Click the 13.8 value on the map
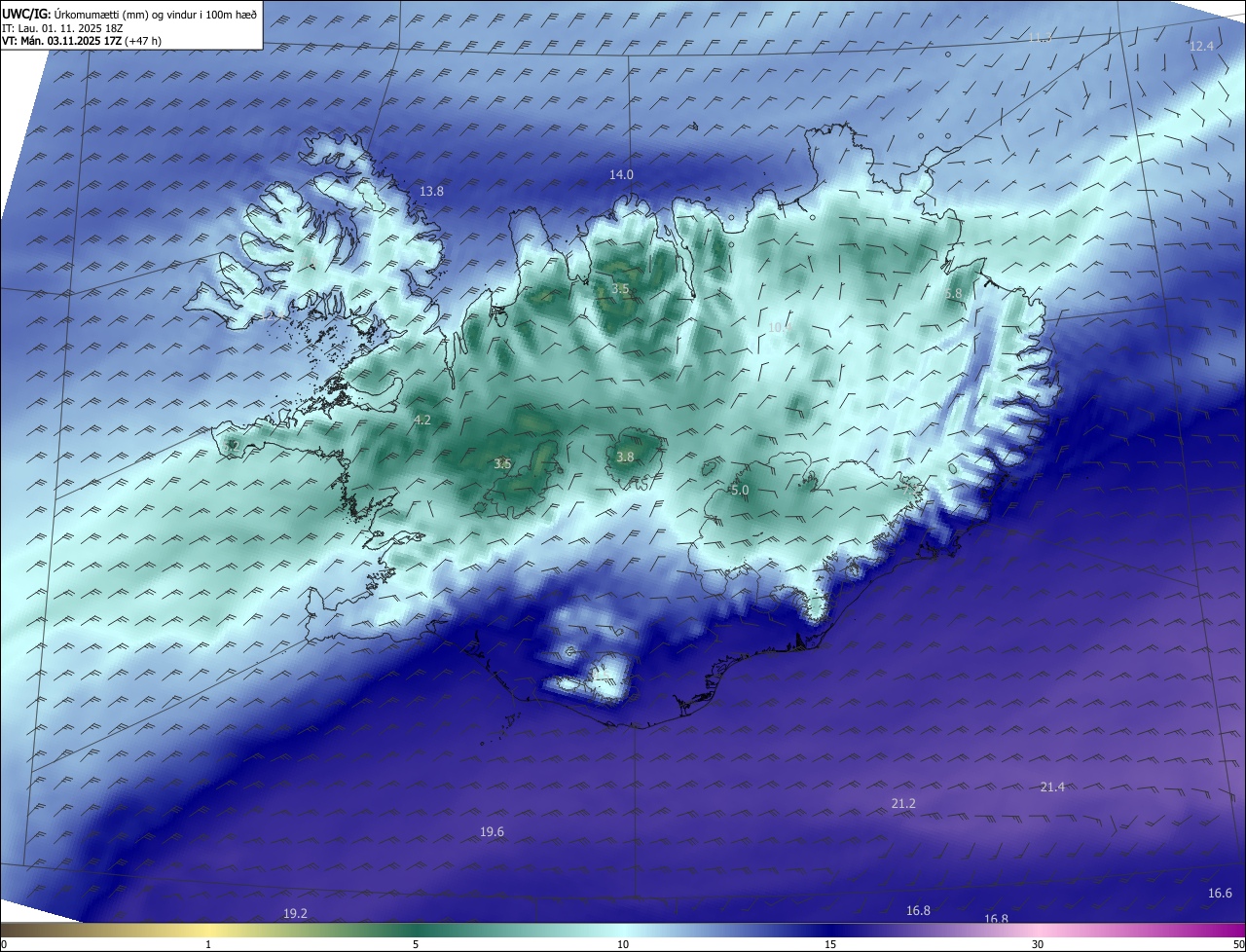Image resolution: width=1246 pixels, height=952 pixels. click(431, 192)
